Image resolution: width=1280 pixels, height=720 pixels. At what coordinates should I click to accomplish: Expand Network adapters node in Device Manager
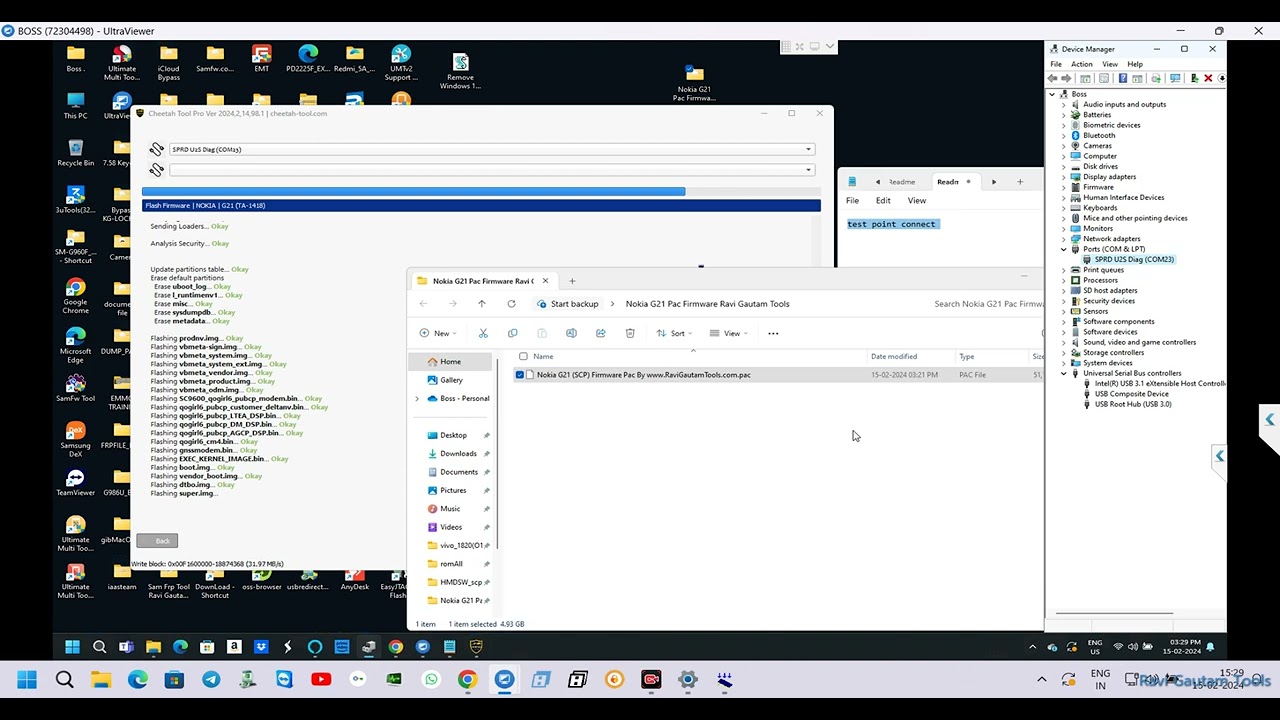tap(1063, 239)
